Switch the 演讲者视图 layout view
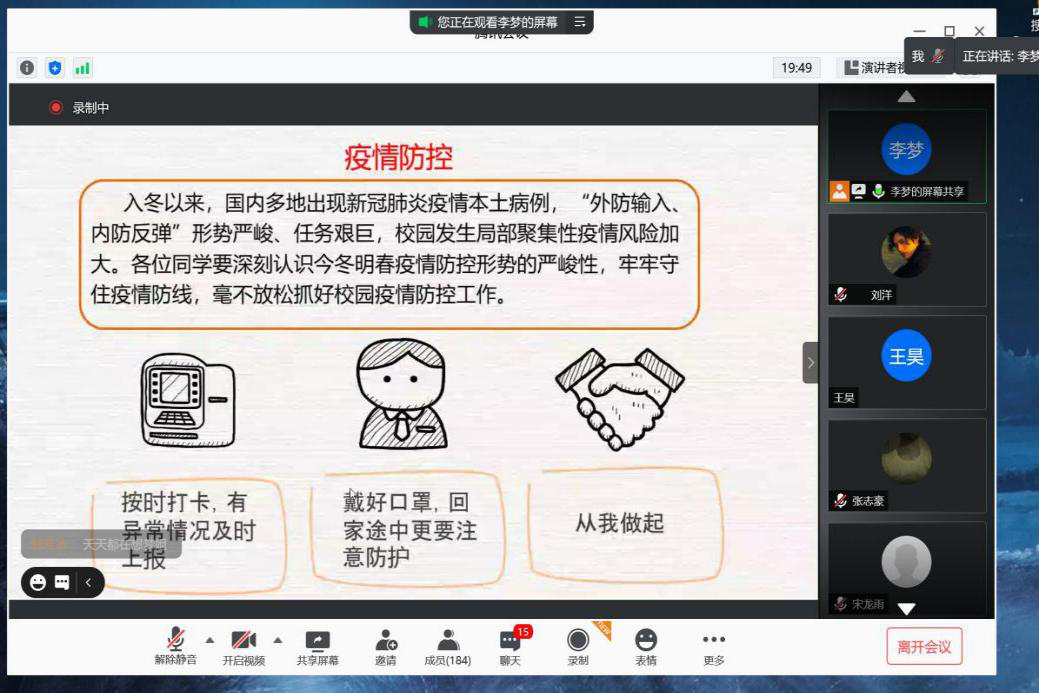Image resolution: width=1039 pixels, height=693 pixels. tap(875, 68)
